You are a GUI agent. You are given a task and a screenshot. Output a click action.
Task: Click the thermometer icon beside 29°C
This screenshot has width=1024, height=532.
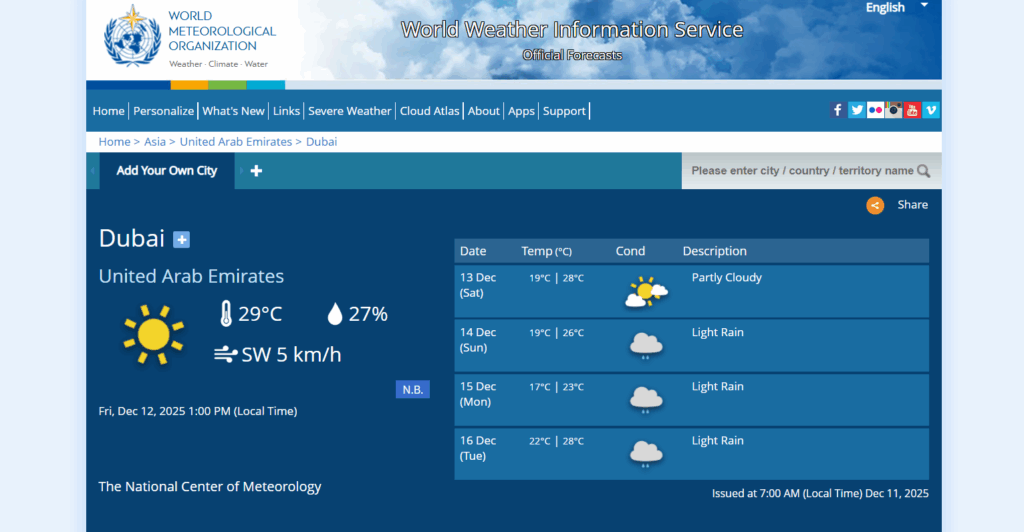pos(226,313)
